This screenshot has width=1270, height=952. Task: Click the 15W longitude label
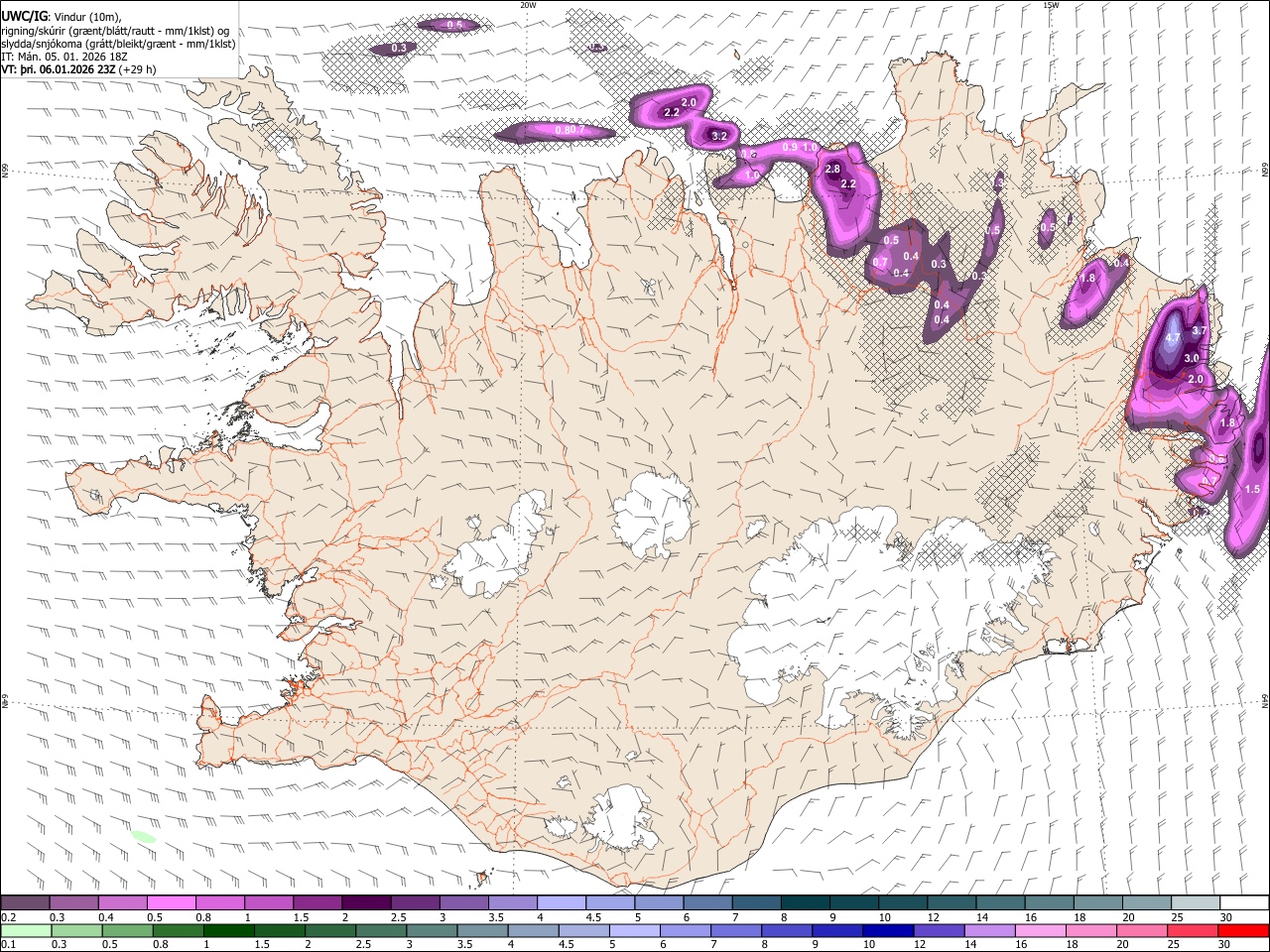1050,5
